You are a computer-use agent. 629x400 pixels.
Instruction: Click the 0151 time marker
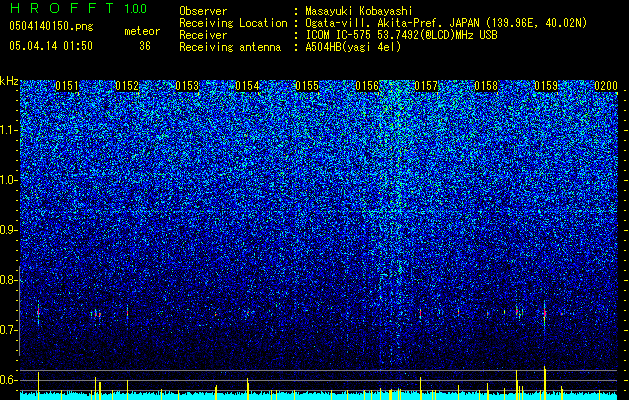(67, 86)
